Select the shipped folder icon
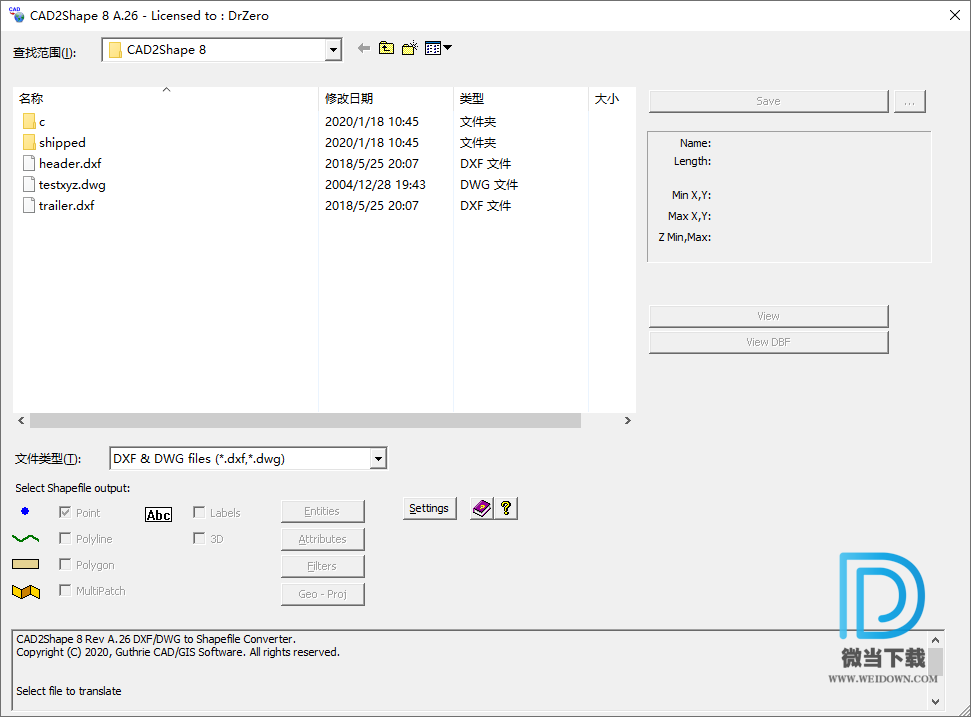 coord(29,142)
